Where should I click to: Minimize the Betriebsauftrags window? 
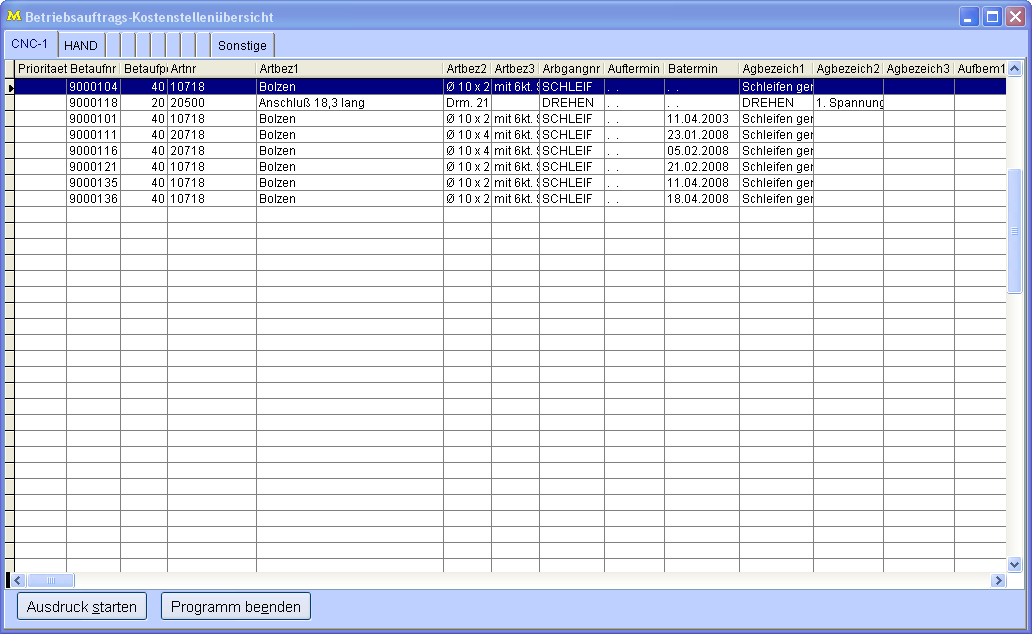[969, 17]
